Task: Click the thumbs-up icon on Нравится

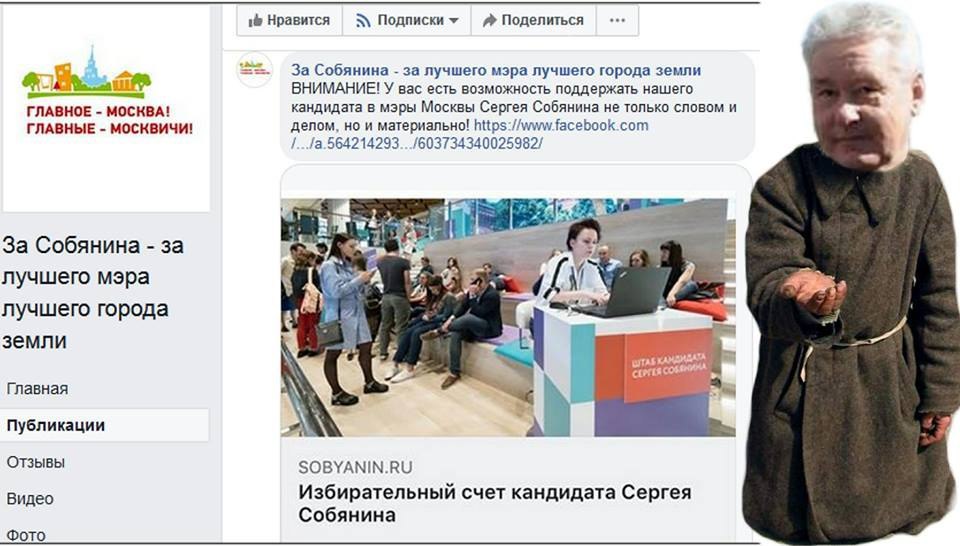Action: [x=255, y=20]
